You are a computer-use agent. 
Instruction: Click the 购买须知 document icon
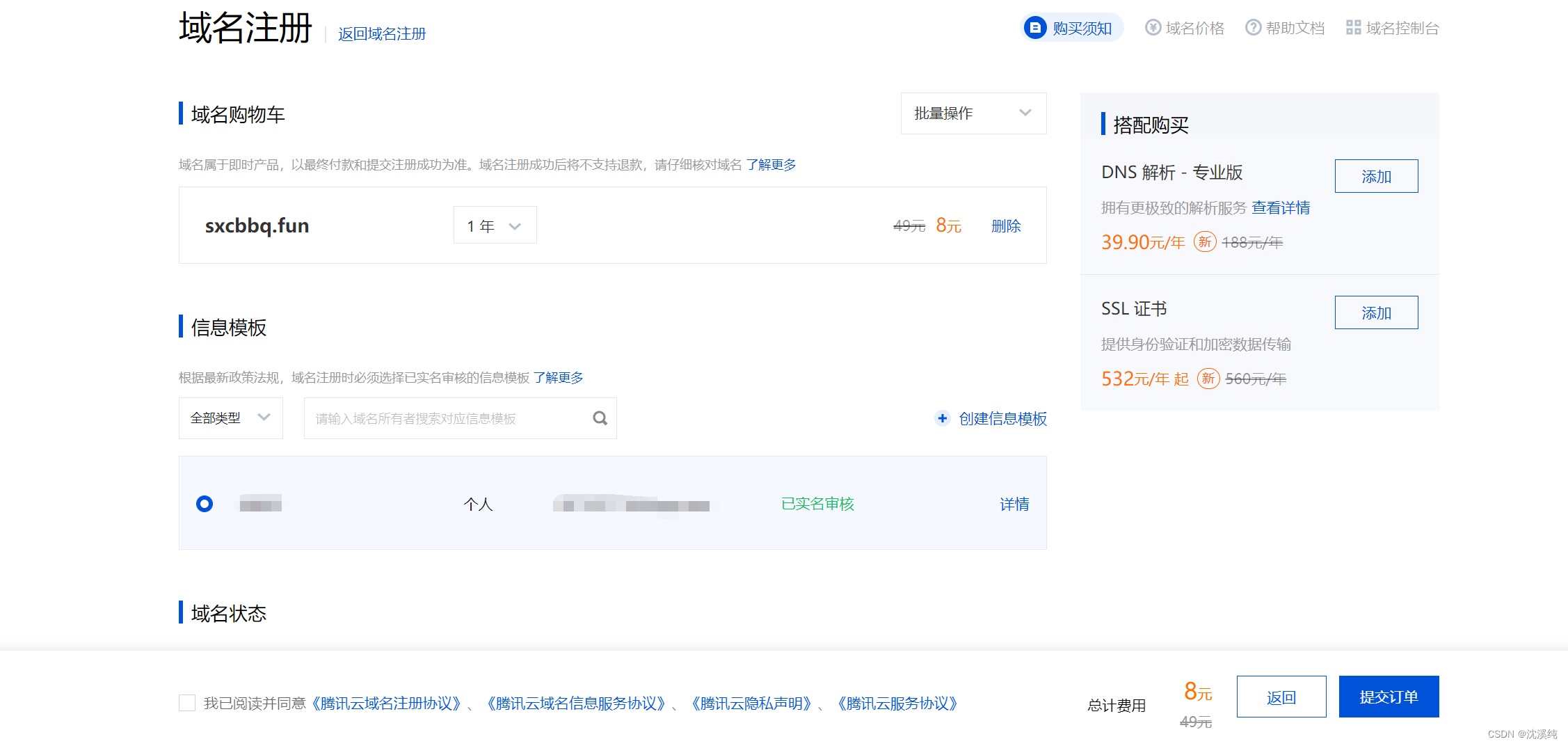tap(1035, 28)
